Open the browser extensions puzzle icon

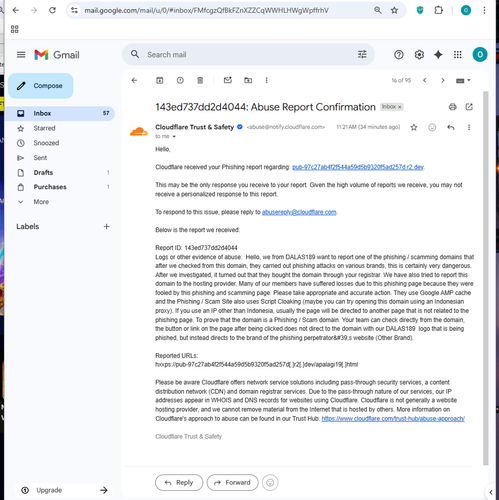tap(439, 10)
